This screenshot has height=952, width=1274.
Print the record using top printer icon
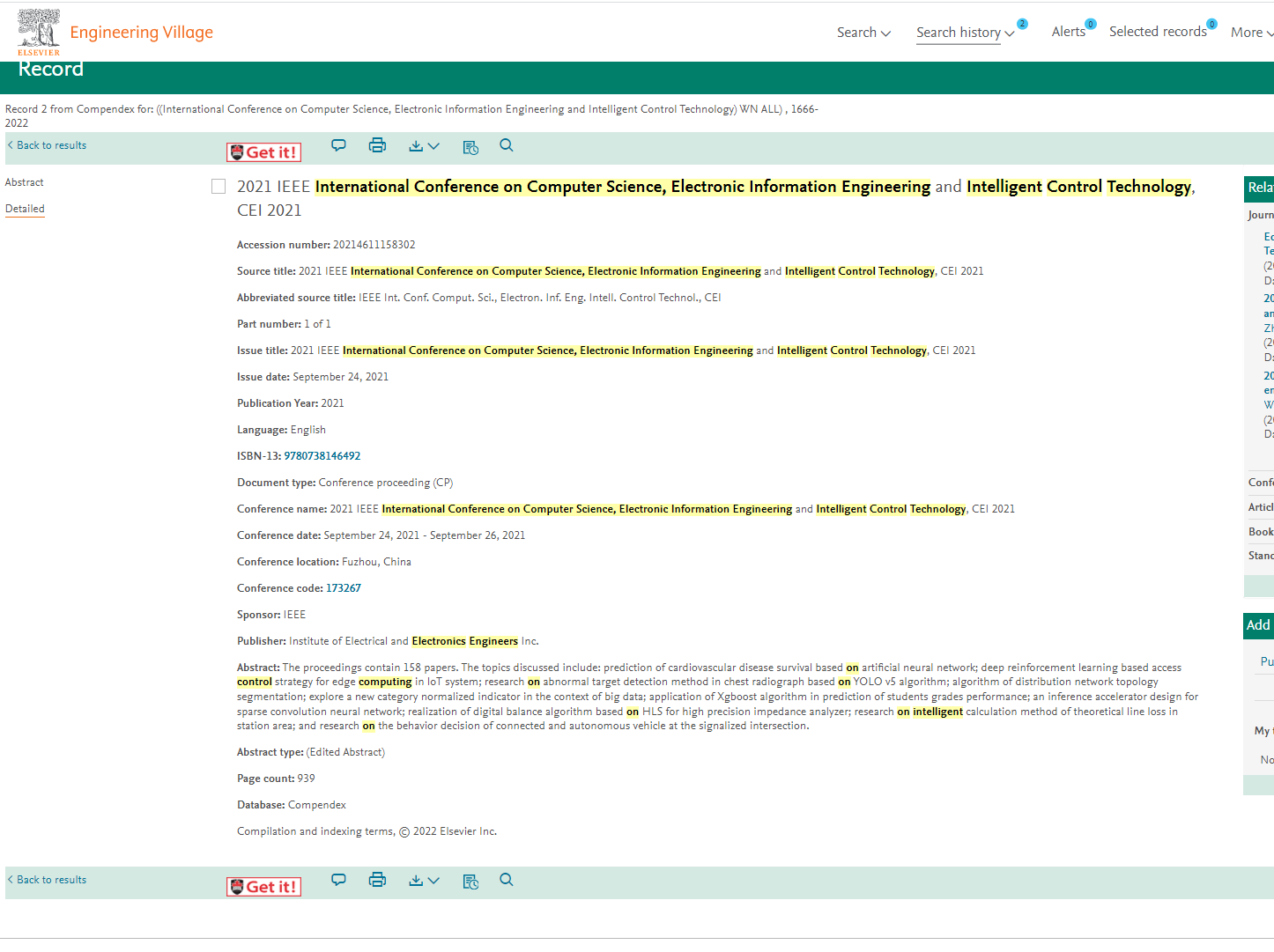(377, 145)
